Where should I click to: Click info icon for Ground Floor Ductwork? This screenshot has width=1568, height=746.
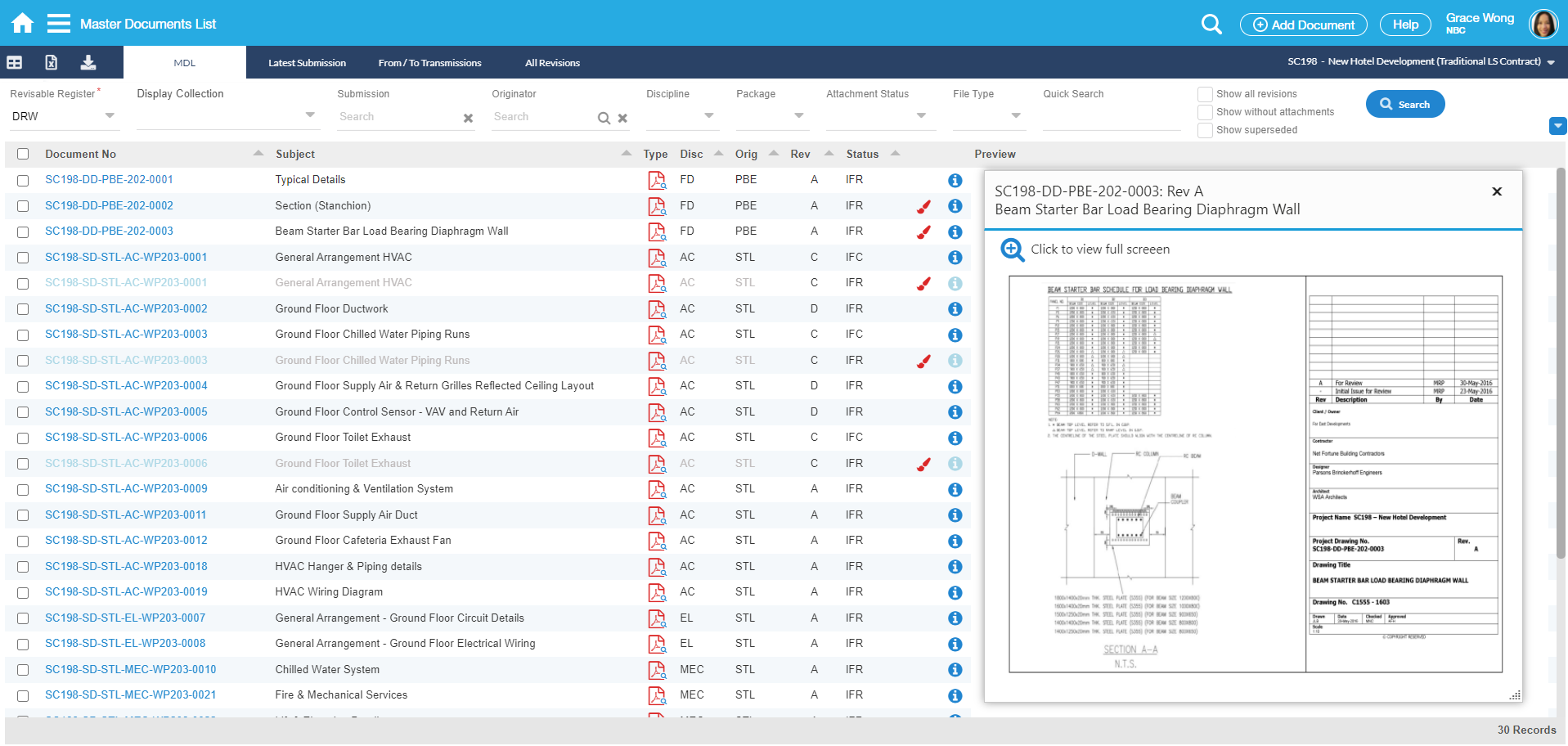tap(955, 309)
